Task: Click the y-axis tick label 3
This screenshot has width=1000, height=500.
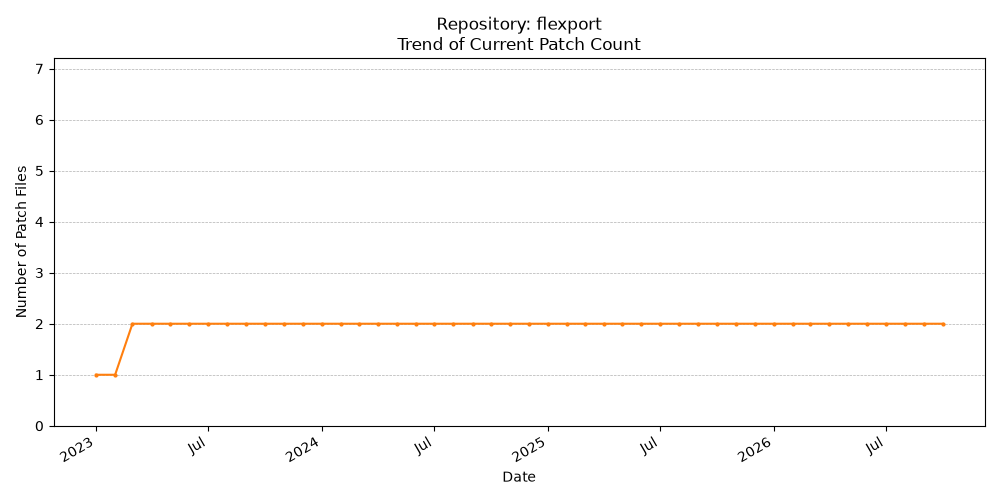Action: pyautogui.click(x=39, y=273)
